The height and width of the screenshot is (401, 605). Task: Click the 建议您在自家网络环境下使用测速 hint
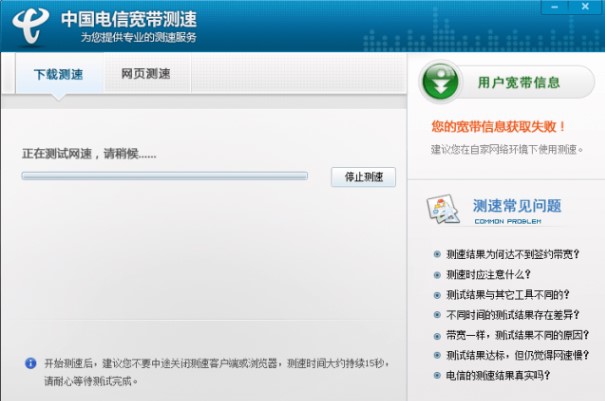coord(507,149)
